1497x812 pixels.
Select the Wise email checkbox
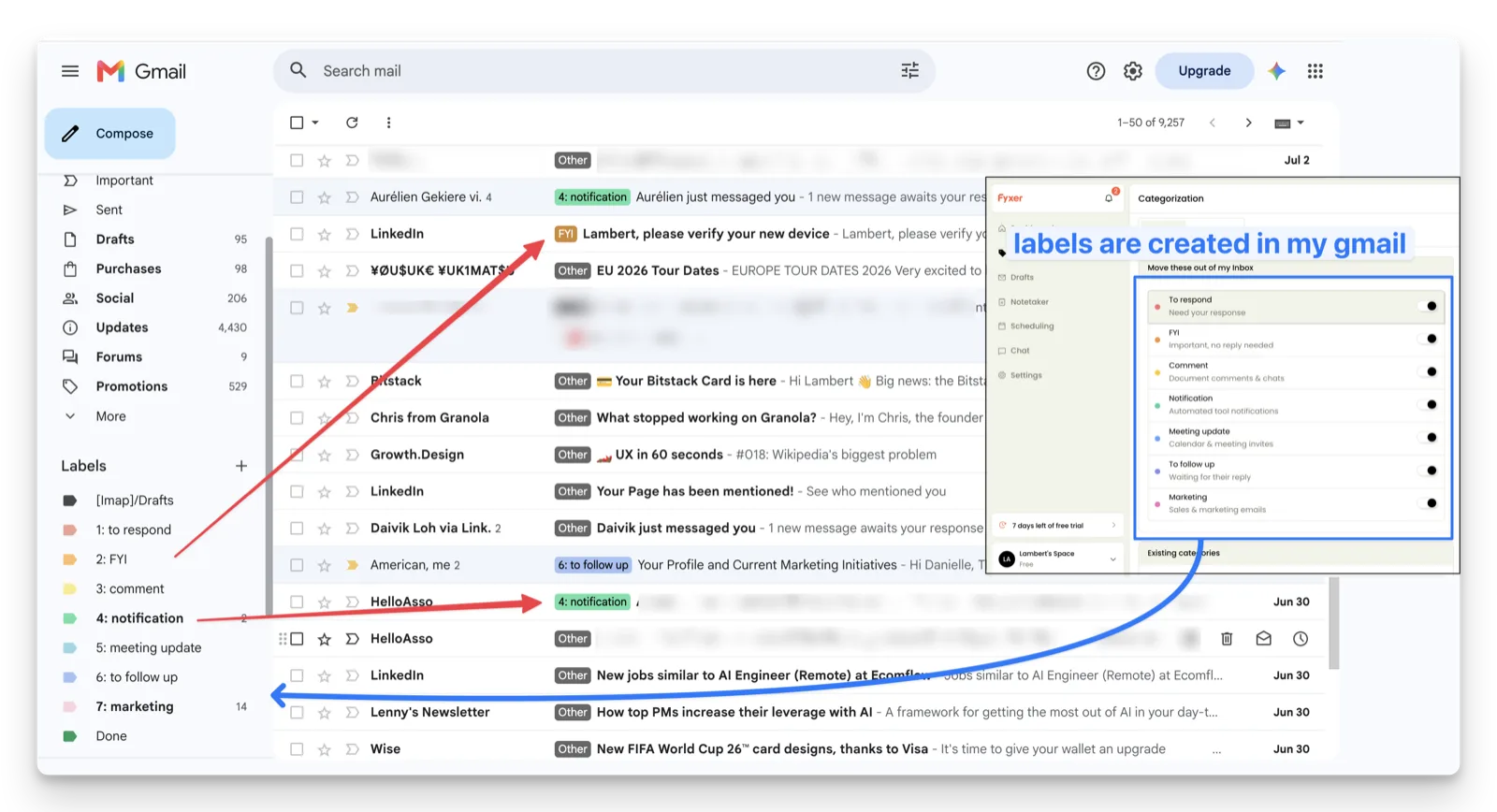click(297, 749)
